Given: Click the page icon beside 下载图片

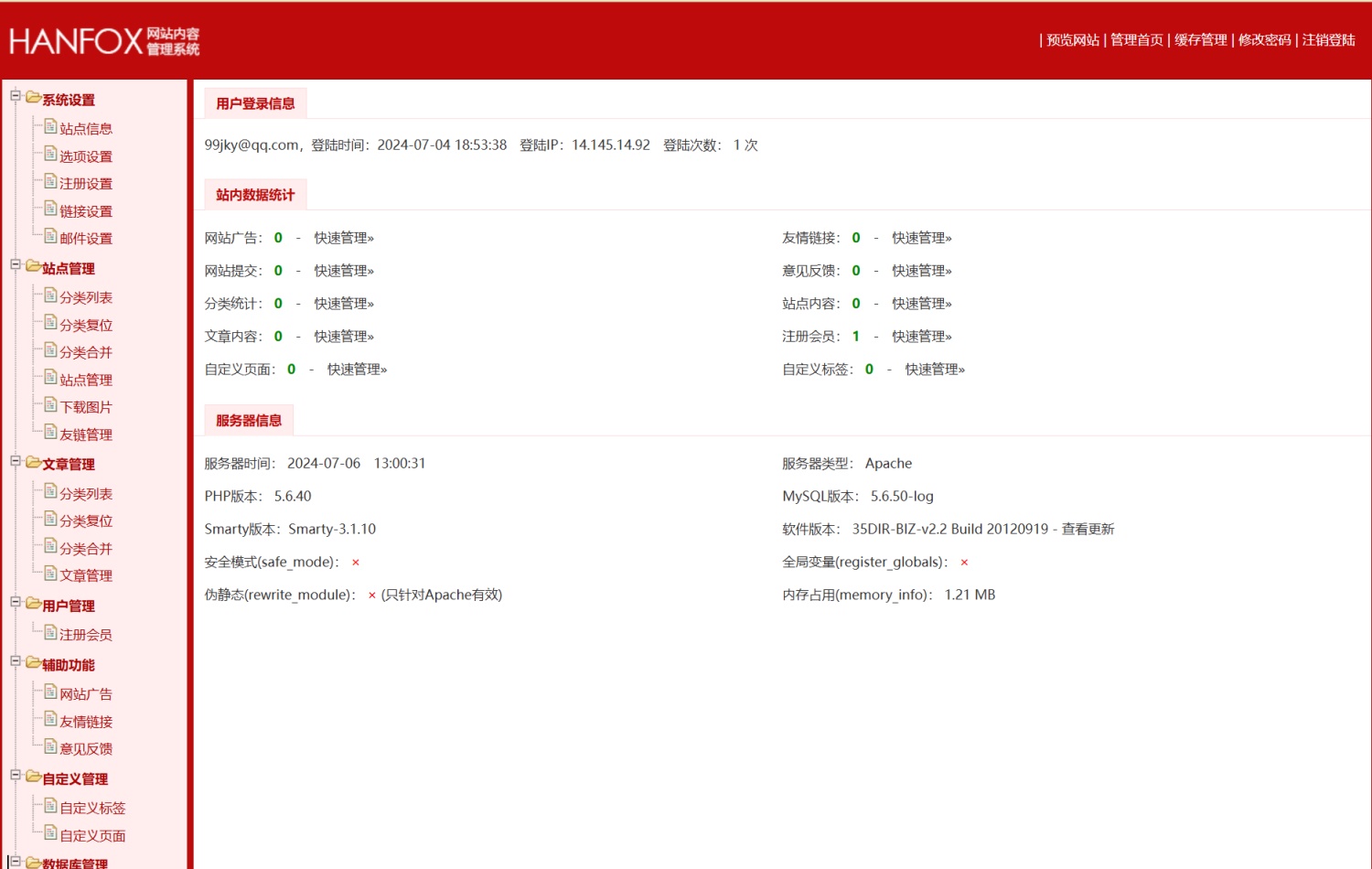Looking at the screenshot, I should tap(51, 404).
